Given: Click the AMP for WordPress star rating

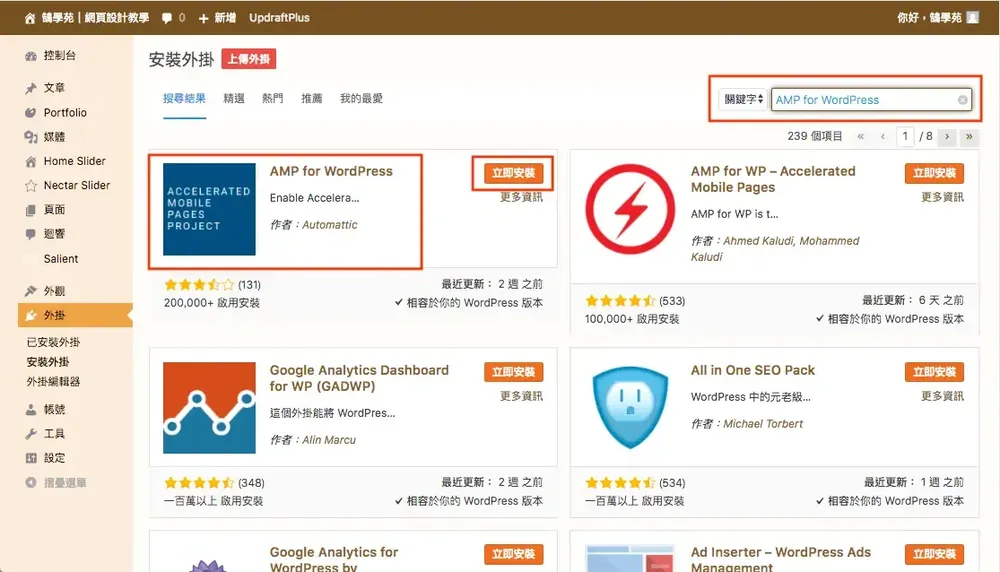Looking at the screenshot, I should tap(199, 284).
